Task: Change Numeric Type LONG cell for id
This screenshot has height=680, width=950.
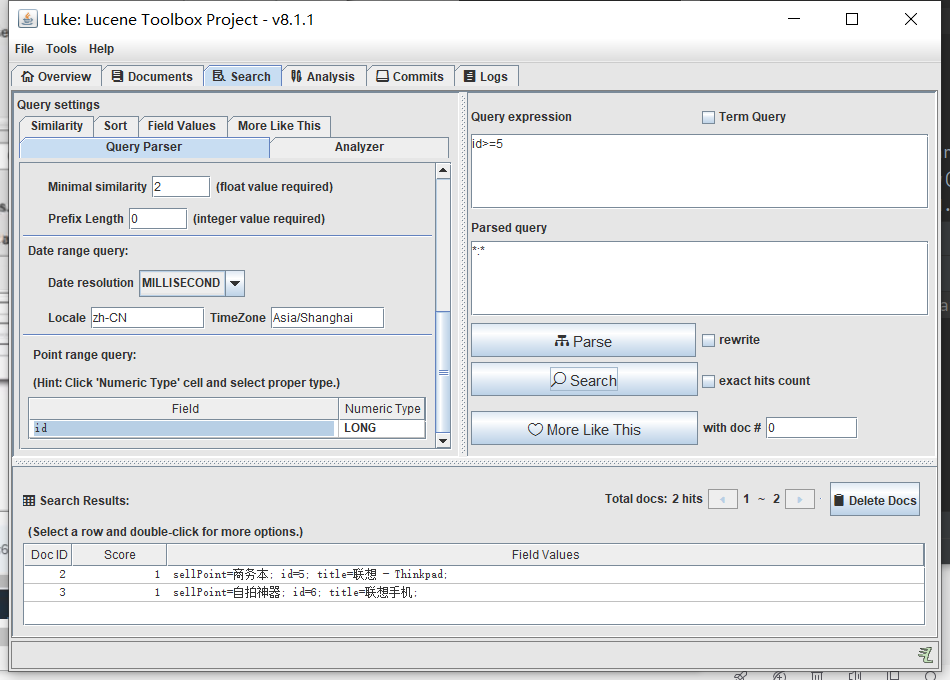Action: pos(382,428)
